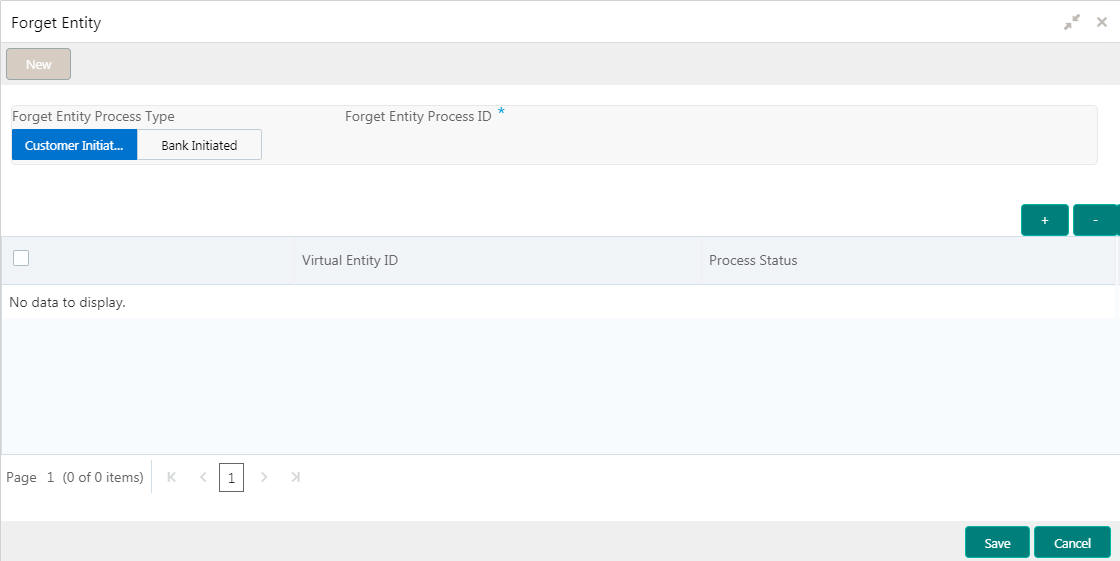The image size is (1120, 561).
Task: Click the minus icon to remove row
Action: click(x=1095, y=220)
